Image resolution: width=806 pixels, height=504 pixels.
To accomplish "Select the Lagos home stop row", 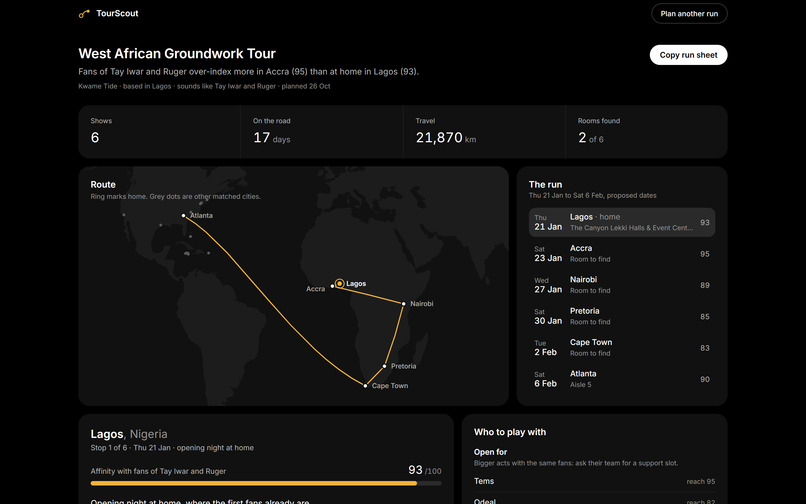I will 621,222.
